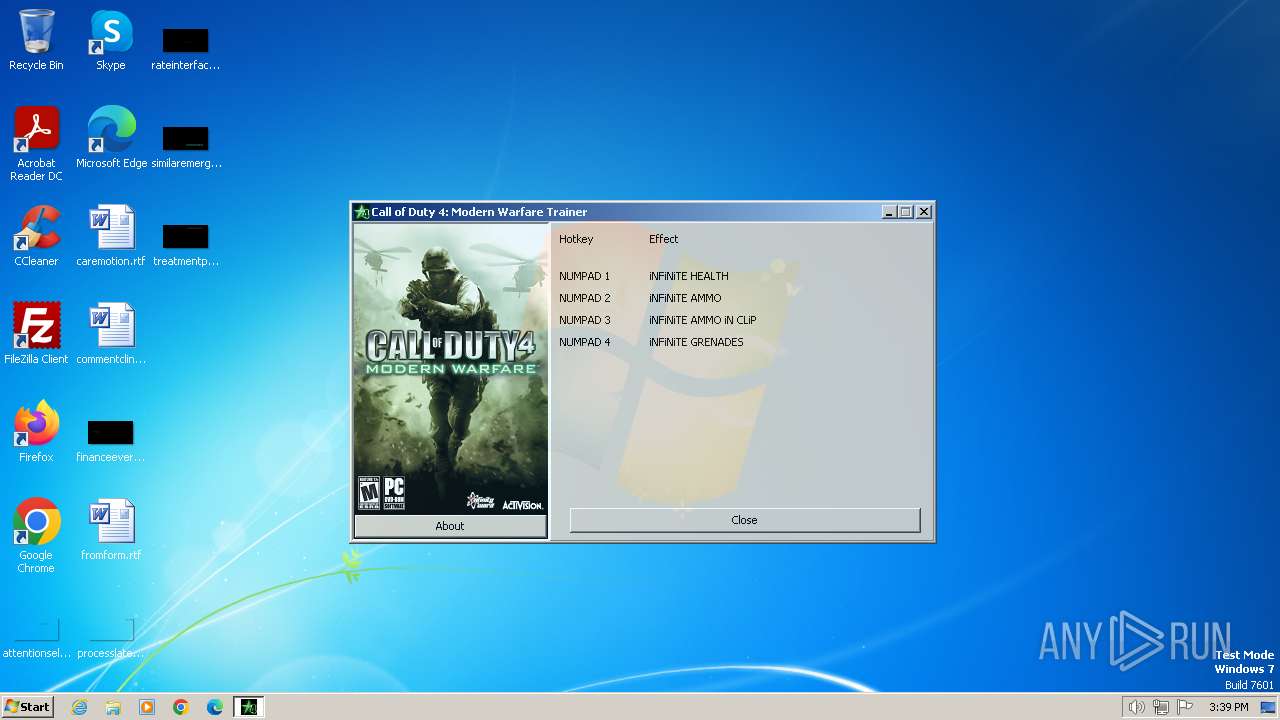Click the NUMPAD 2 hotkey label
Image resolution: width=1280 pixels, height=720 pixels.
pyautogui.click(x=584, y=298)
